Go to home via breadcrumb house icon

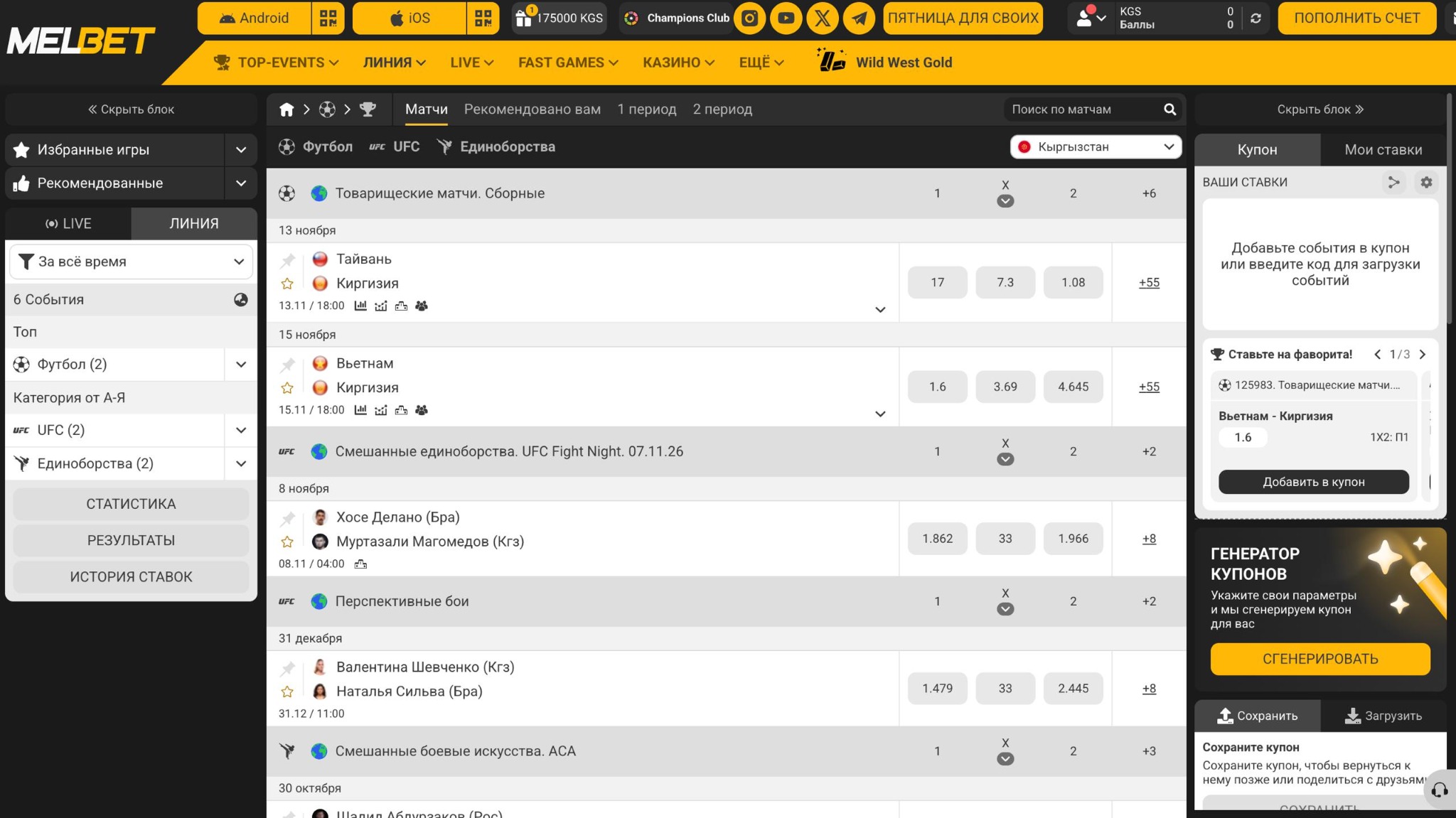[287, 109]
